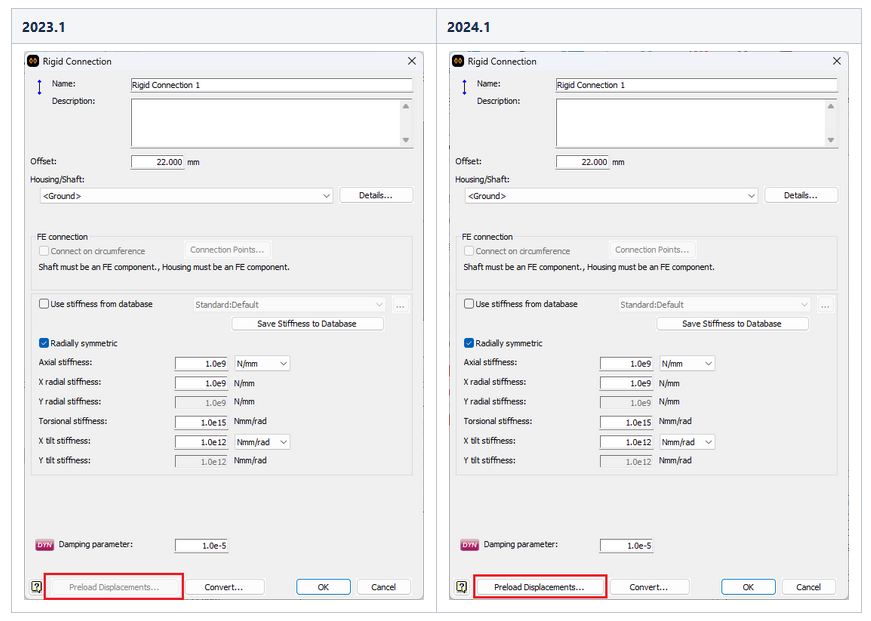Select the DYN icon beside Damping parameter in 2024.1
Image resolution: width=871 pixels, height=621 pixels.
470,544
